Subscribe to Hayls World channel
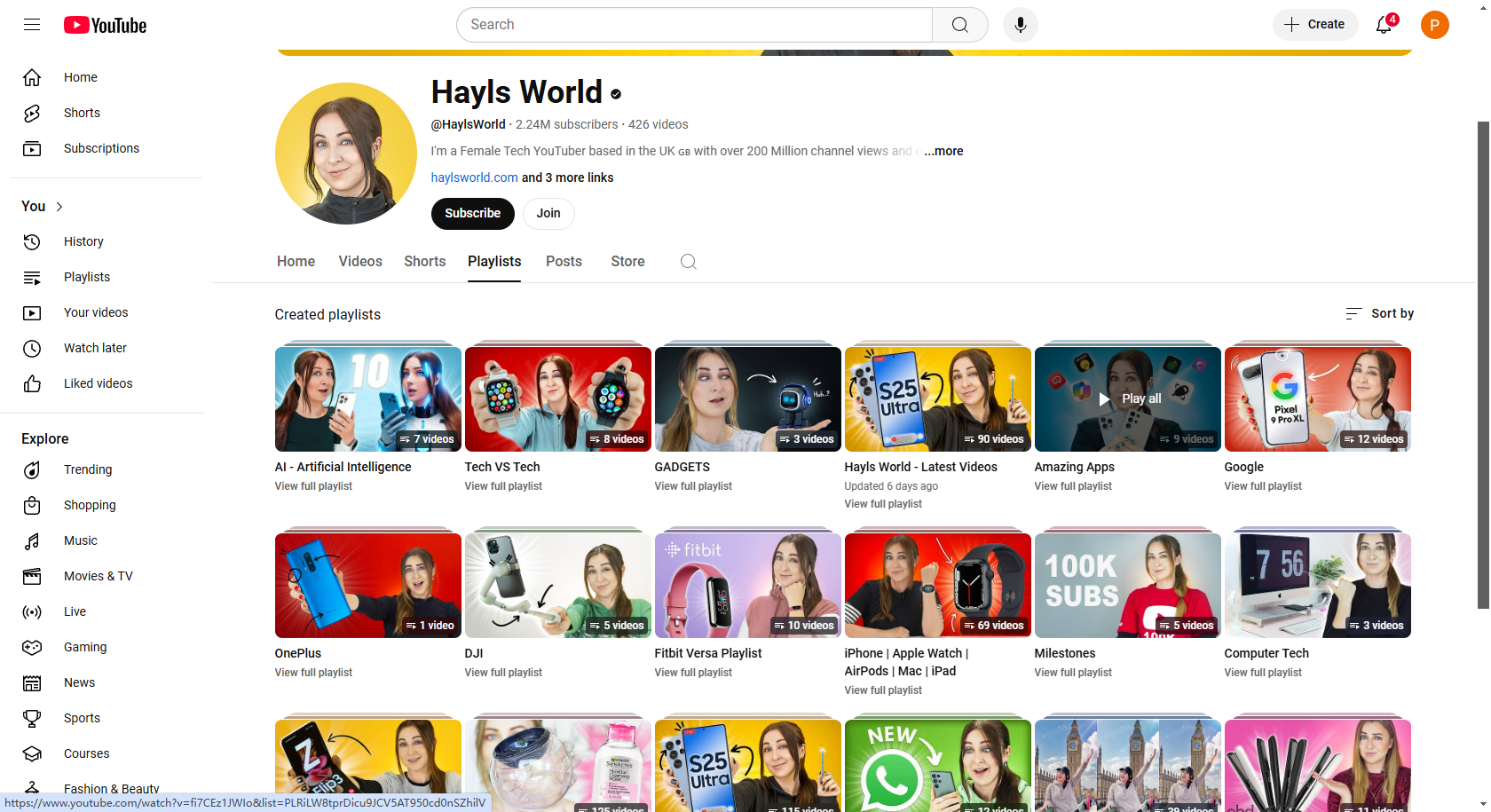 [x=473, y=214]
